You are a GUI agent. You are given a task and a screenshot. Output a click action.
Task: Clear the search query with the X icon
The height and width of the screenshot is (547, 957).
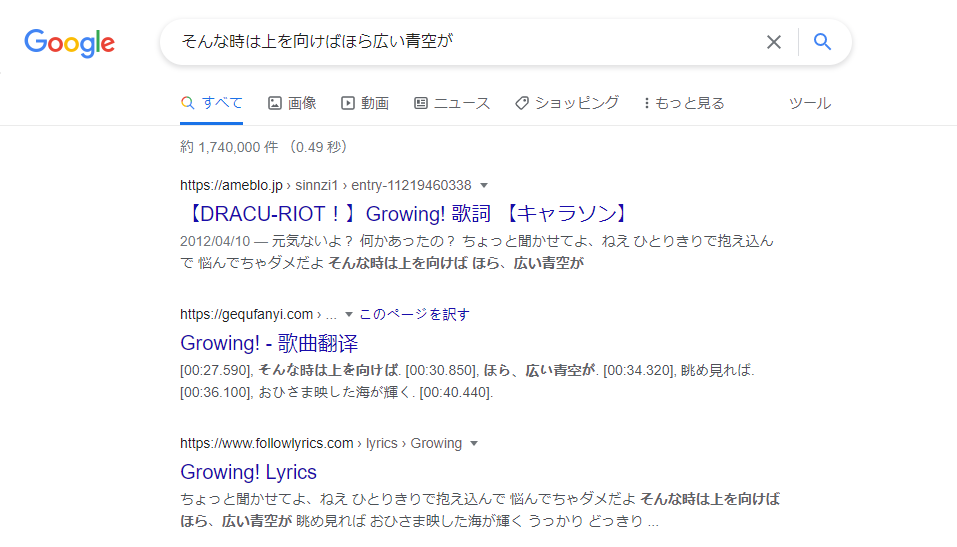click(774, 42)
